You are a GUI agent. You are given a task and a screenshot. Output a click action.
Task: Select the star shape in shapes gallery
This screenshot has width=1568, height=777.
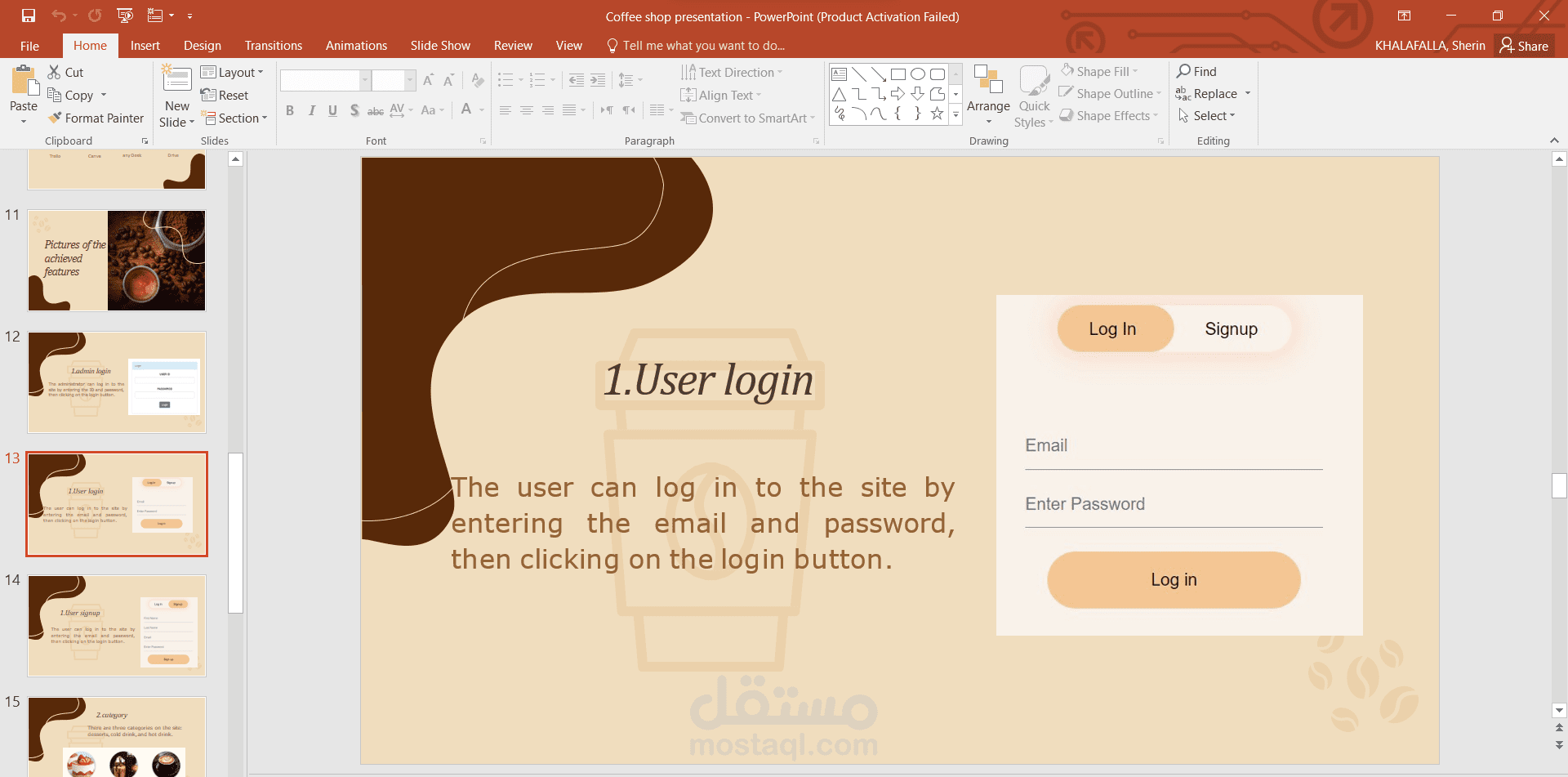tap(937, 114)
